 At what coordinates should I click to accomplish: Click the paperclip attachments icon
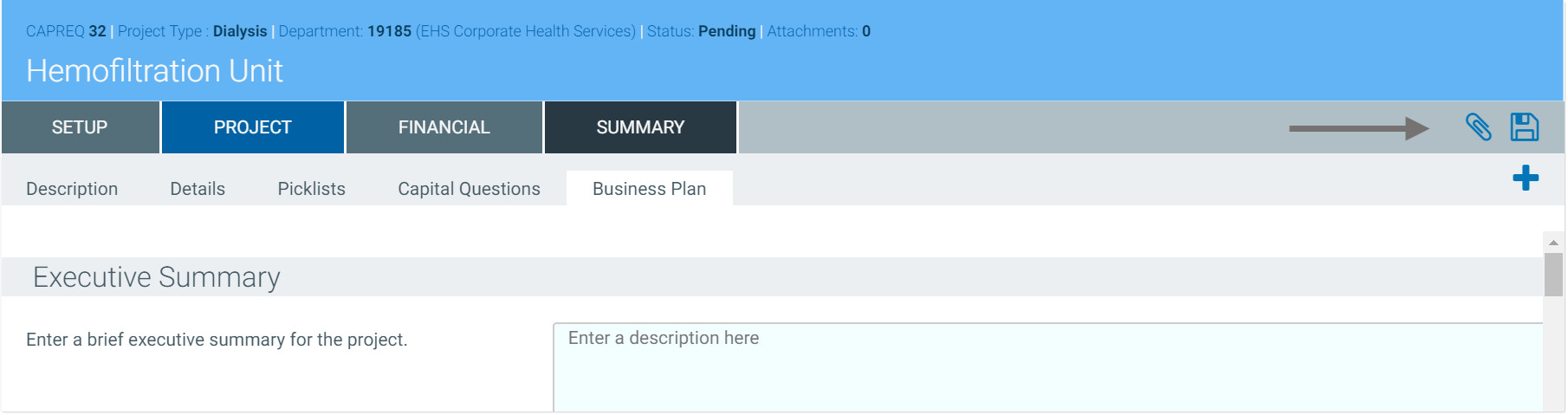[x=1478, y=127]
